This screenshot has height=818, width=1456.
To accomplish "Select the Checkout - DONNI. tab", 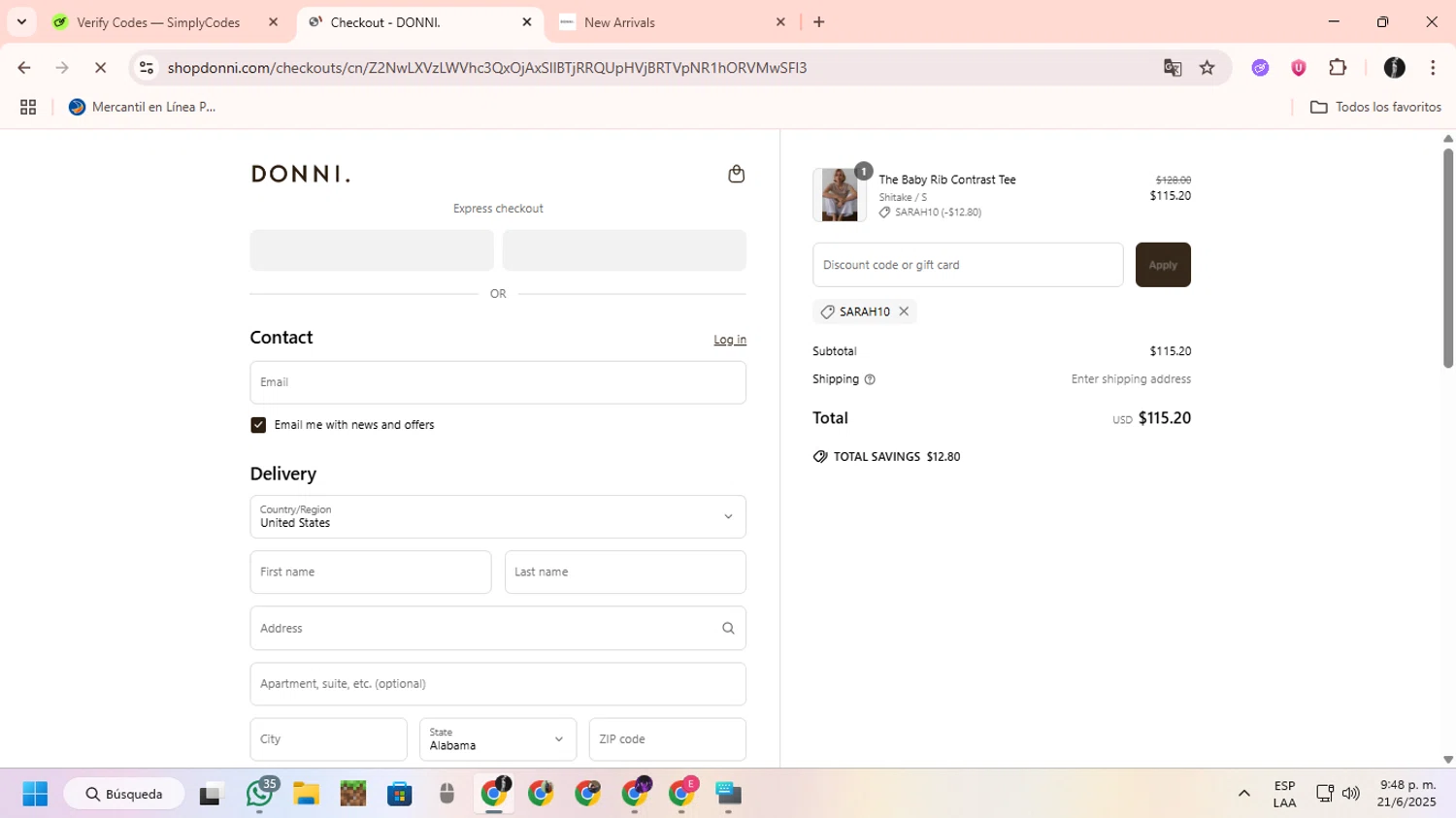I will (385, 22).
